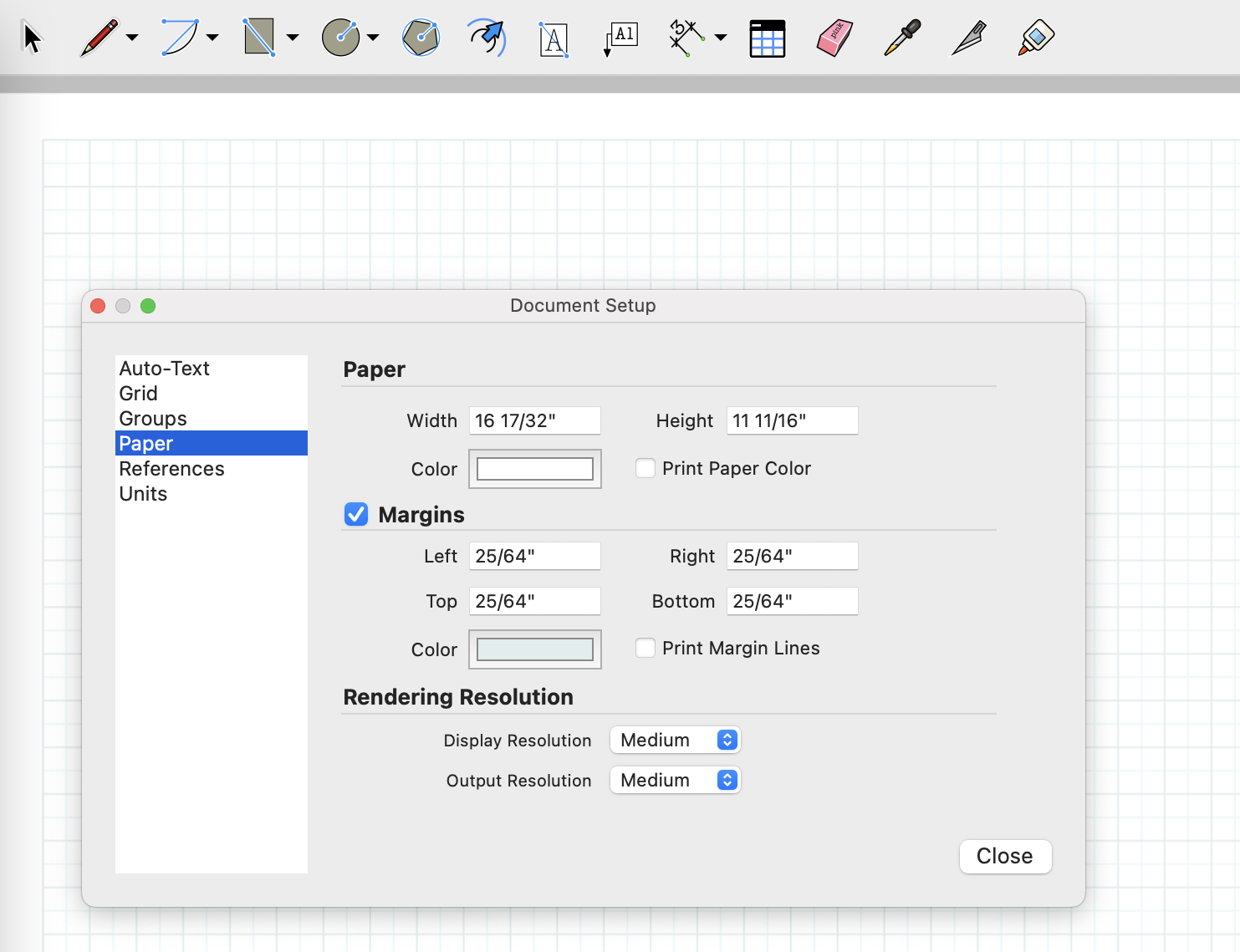Open the Margins color swatch

tap(535, 649)
